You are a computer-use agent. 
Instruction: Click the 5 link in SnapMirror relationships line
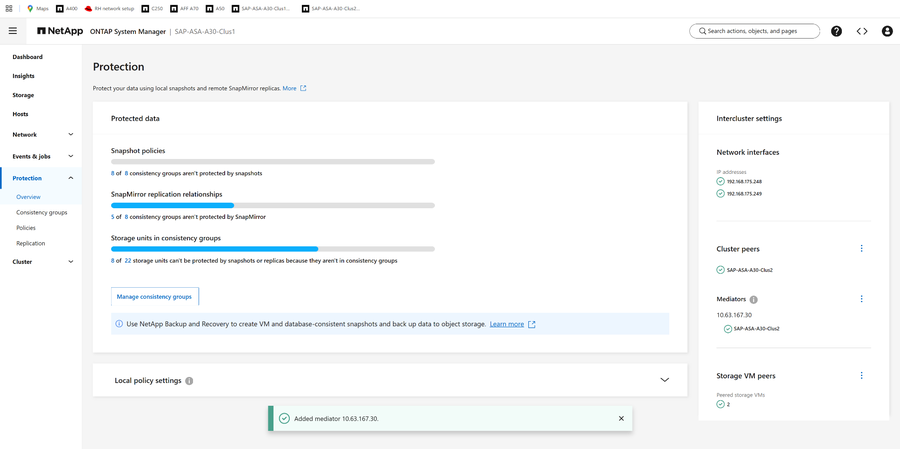[x=112, y=217]
